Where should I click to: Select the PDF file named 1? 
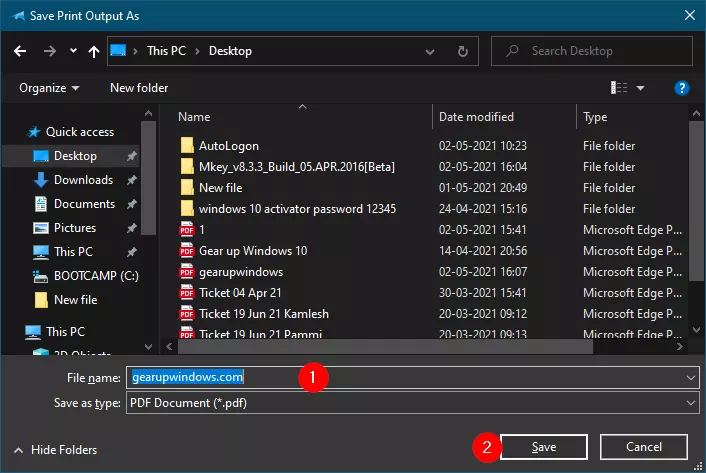pos(202,230)
